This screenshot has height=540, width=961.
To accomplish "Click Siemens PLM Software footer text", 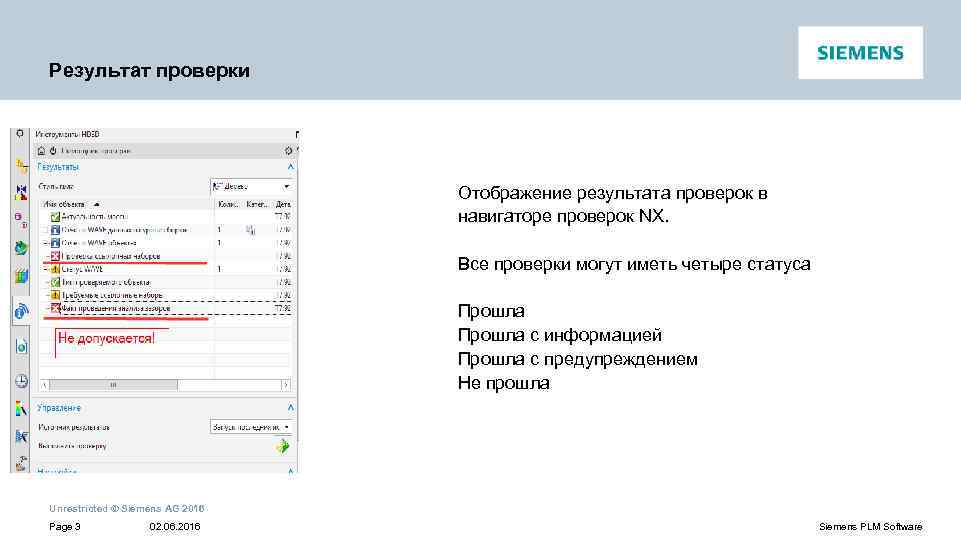I will point(870,527).
